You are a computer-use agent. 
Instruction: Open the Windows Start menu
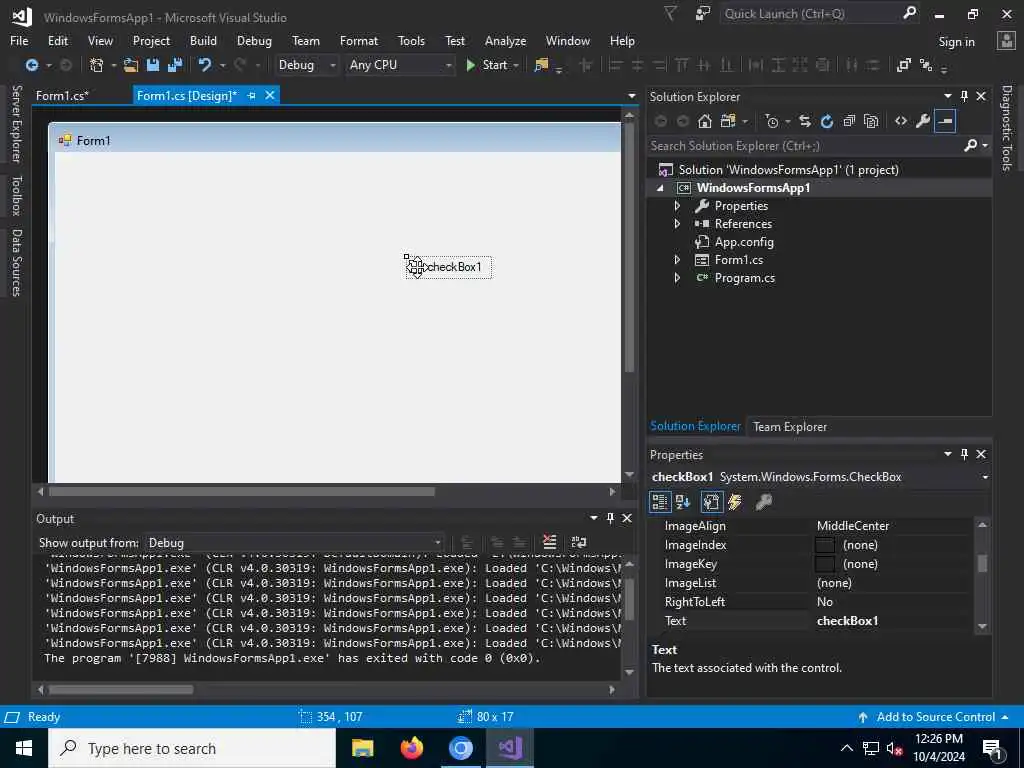pos(24,748)
